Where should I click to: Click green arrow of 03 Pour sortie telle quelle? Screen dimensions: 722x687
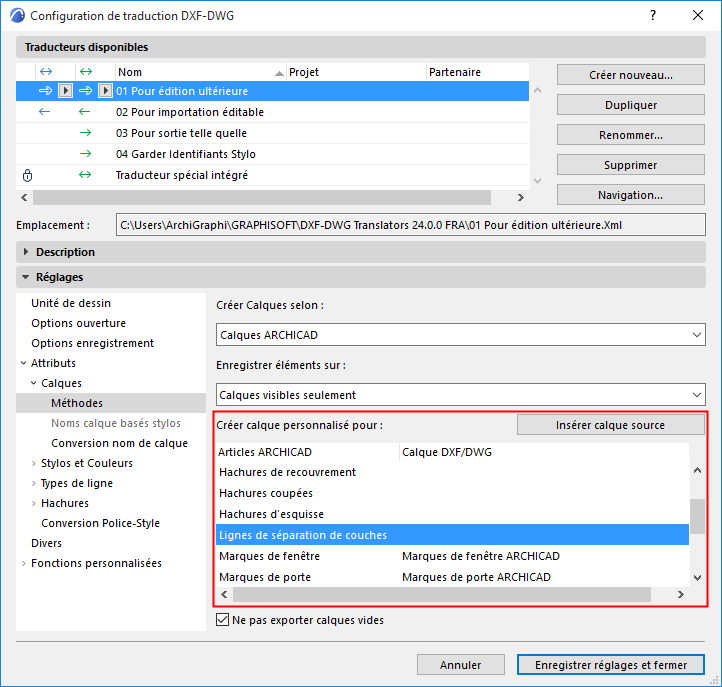[85, 133]
